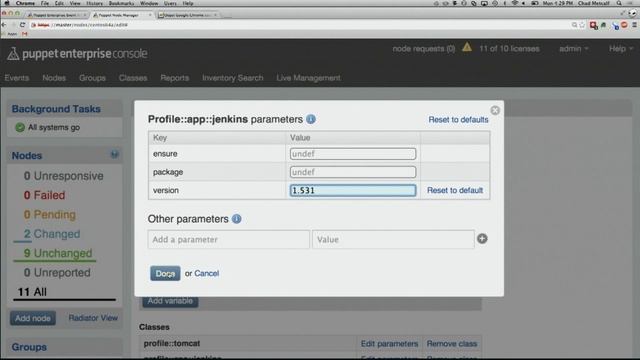
Task: Click the 11 of 10 licenses link
Action: point(509,49)
